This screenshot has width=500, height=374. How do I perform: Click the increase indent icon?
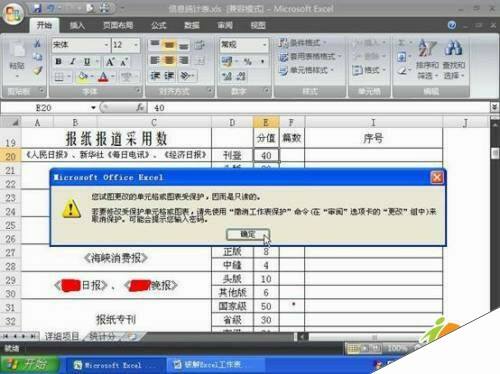[169, 76]
